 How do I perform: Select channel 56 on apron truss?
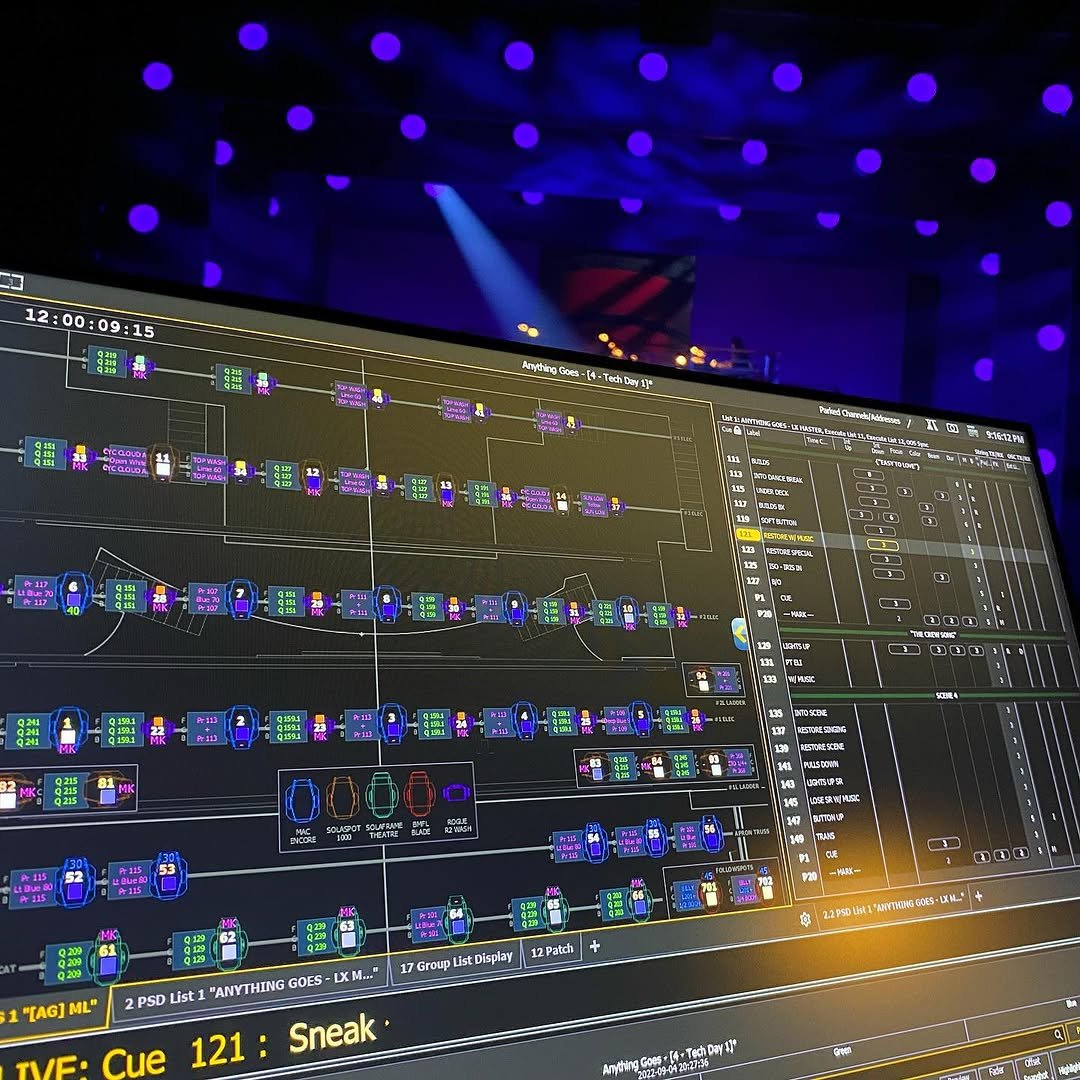[x=709, y=833]
